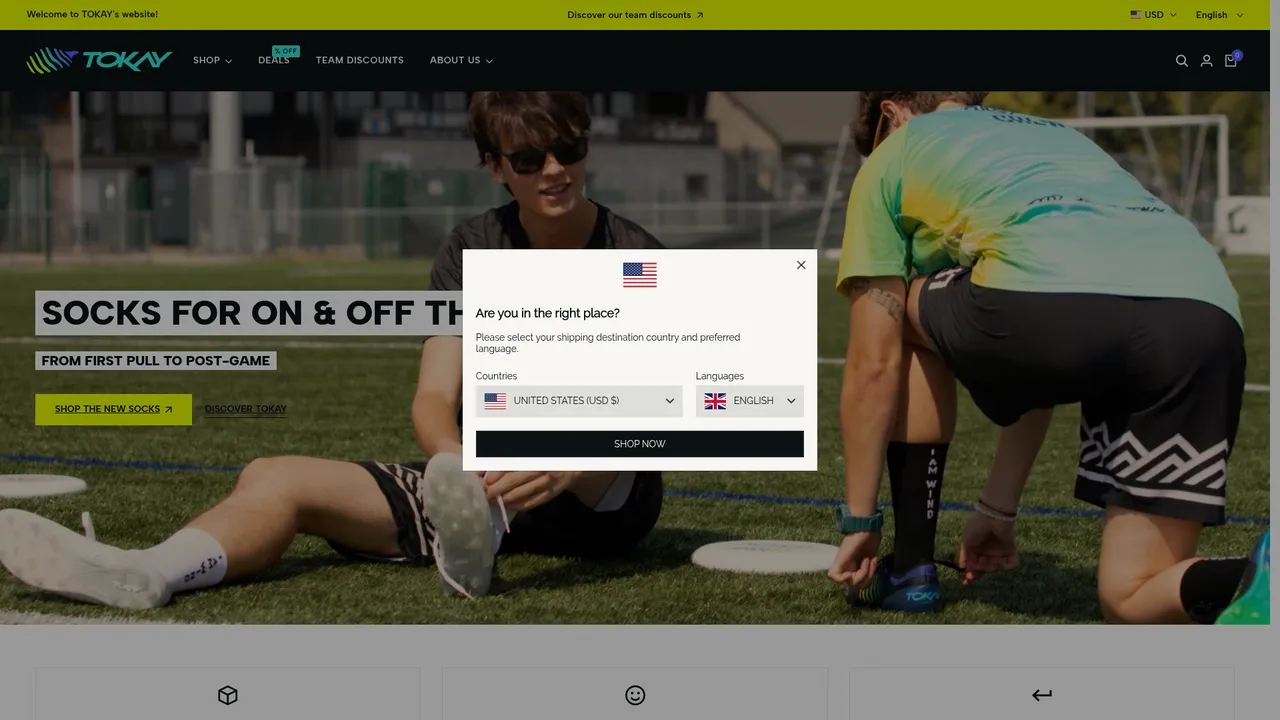The image size is (1280, 720).
Task: Click SHOP THE NEW SOCKS button
Action: coord(114,409)
